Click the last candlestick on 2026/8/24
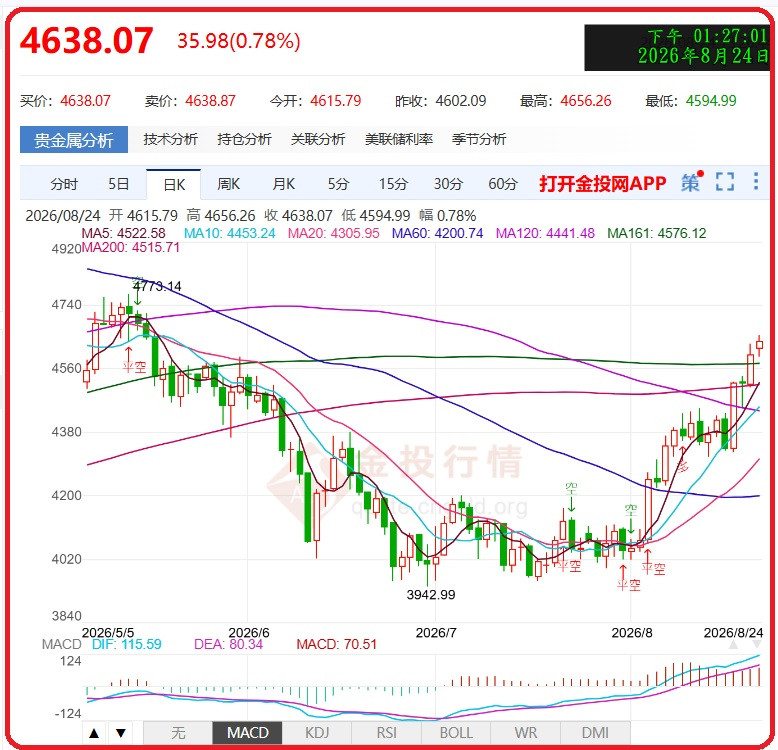The image size is (778, 750). pos(759,345)
